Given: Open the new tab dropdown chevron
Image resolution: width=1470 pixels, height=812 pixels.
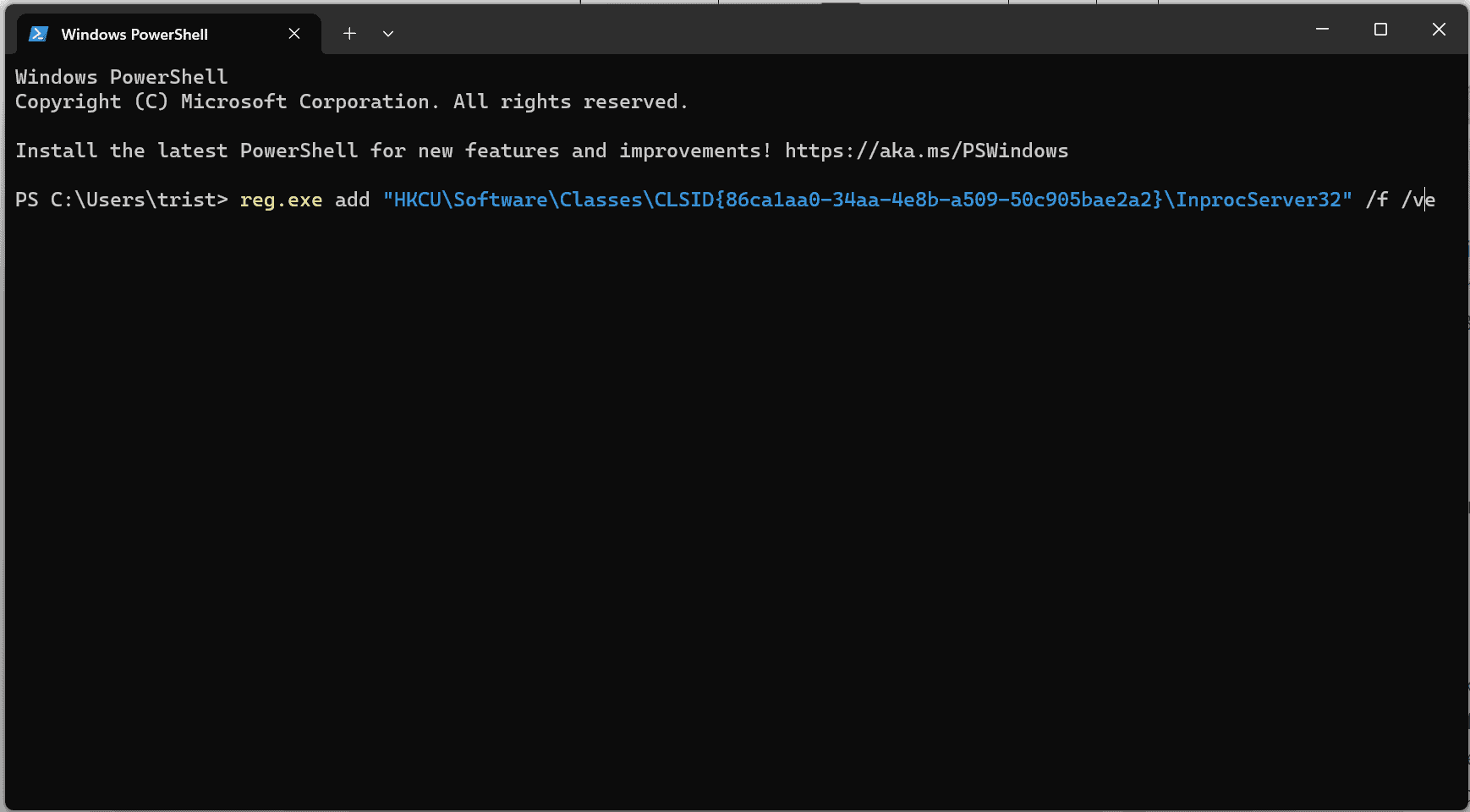Looking at the screenshot, I should click(387, 34).
